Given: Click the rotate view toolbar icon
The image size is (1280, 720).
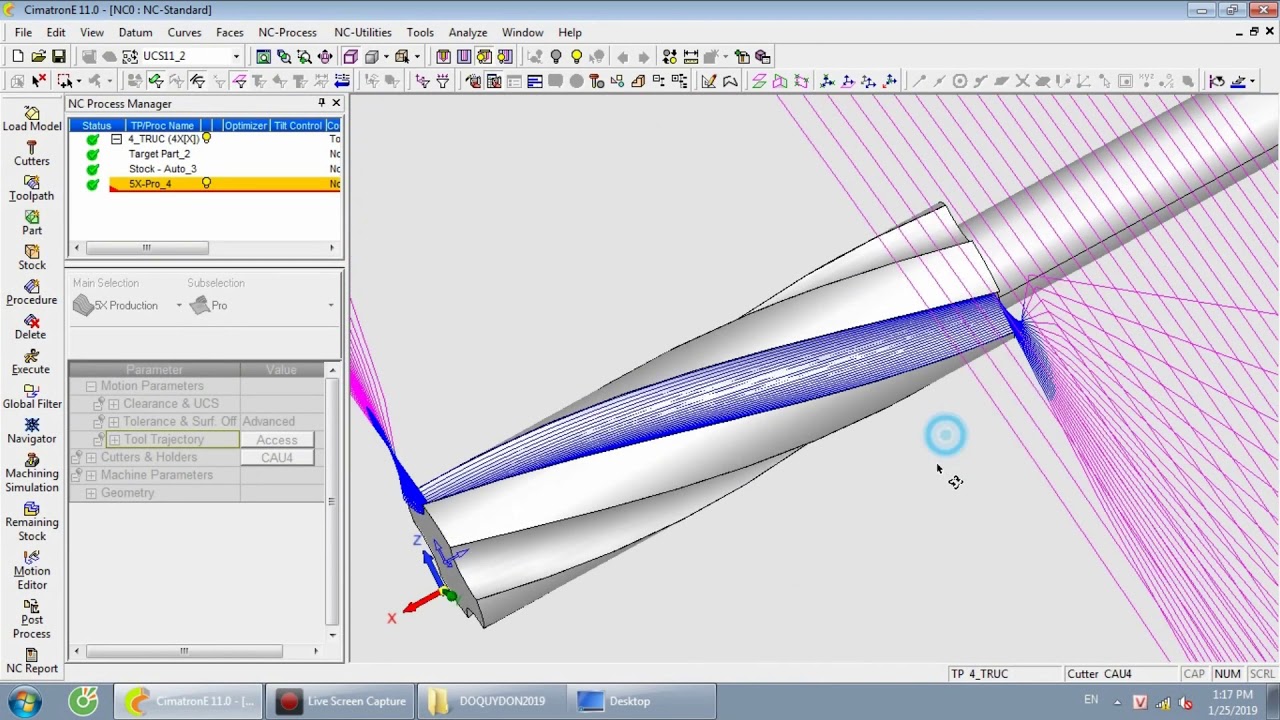Looking at the screenshot, I should coord(325,57).
